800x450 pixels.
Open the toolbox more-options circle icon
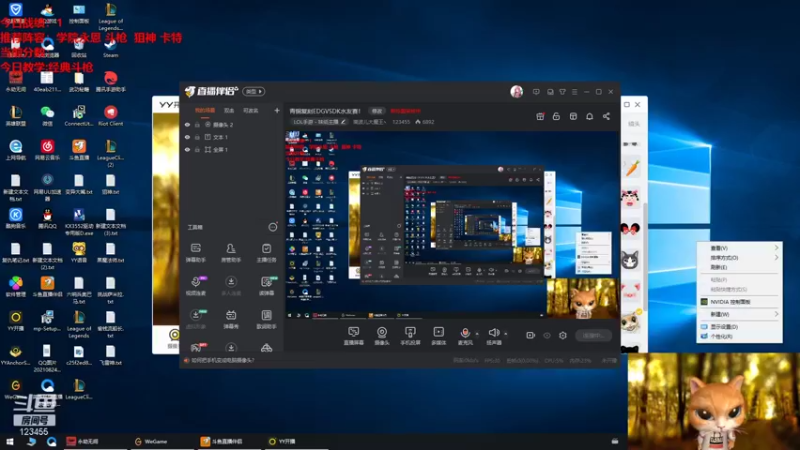click(272, 227)
